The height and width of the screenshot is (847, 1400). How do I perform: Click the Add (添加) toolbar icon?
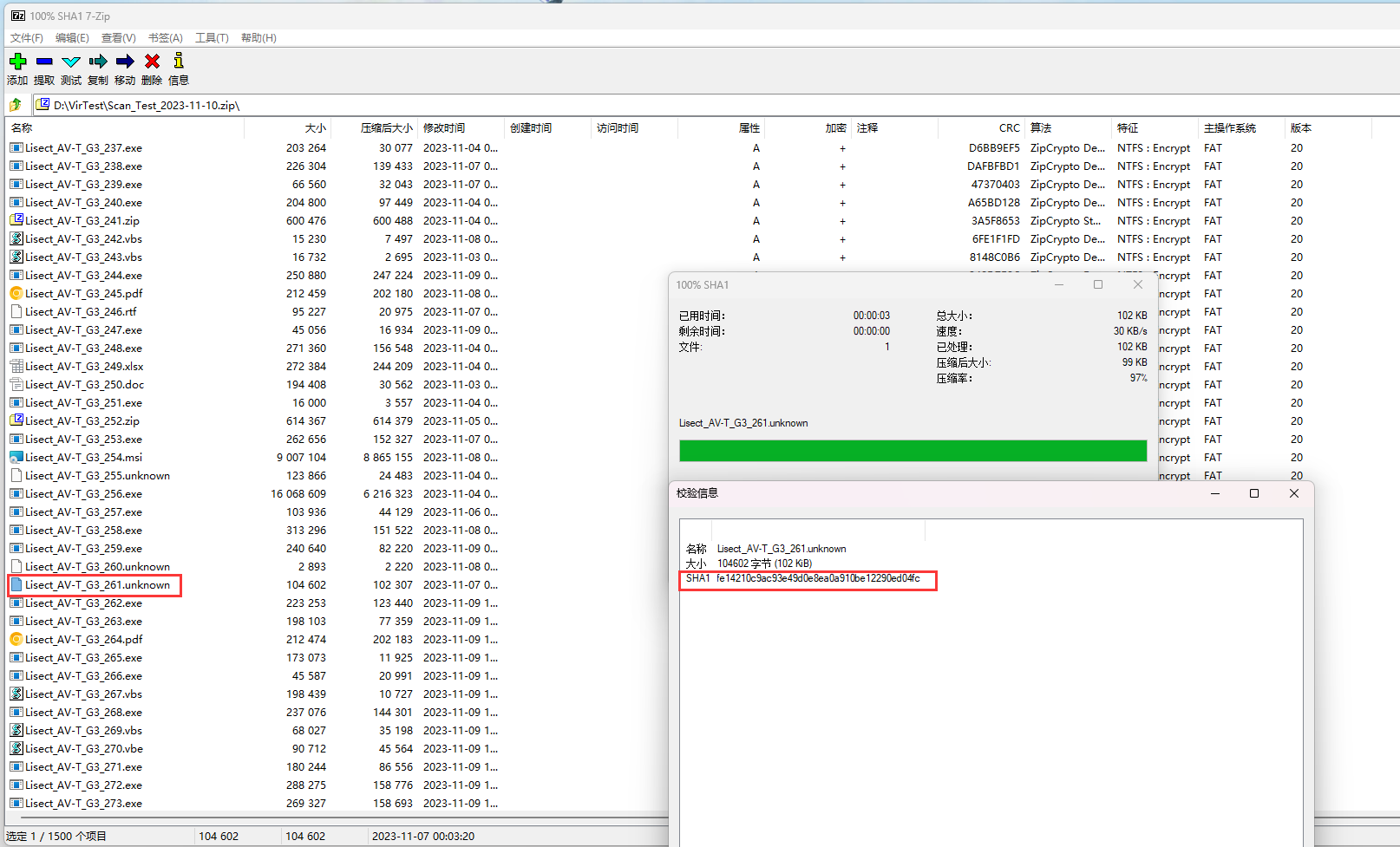(18, 62)
